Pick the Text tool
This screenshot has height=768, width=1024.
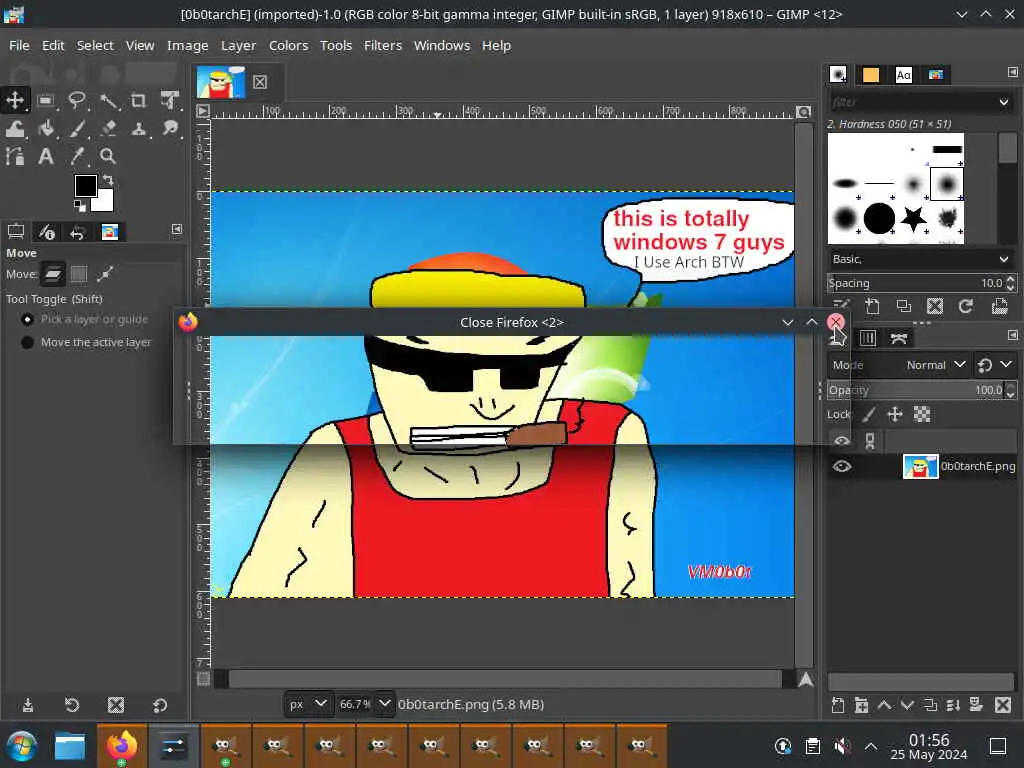tap(46, 156)
